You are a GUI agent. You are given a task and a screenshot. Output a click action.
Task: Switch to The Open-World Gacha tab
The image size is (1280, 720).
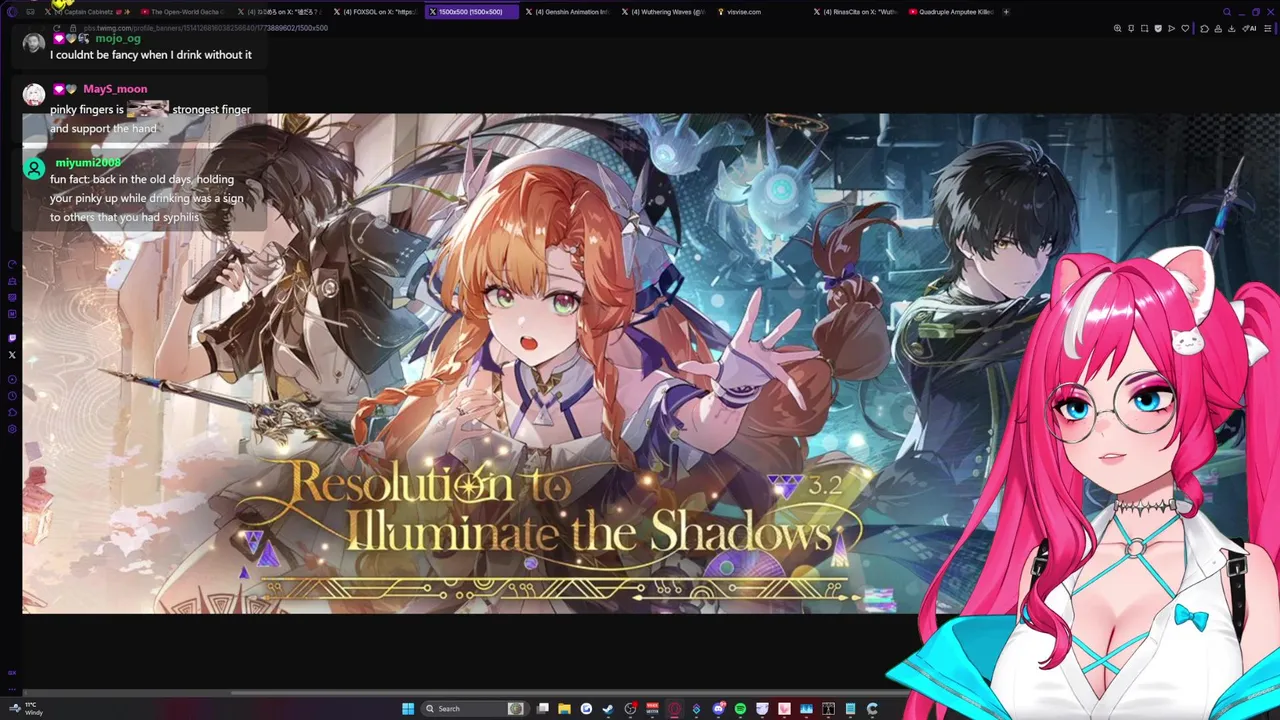[x=184, y=12]
